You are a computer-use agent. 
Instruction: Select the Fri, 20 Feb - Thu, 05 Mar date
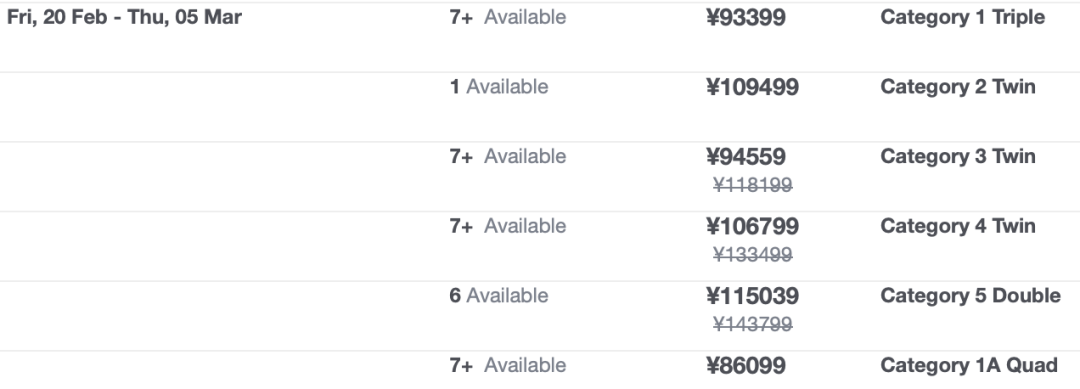tap(124, 17)
